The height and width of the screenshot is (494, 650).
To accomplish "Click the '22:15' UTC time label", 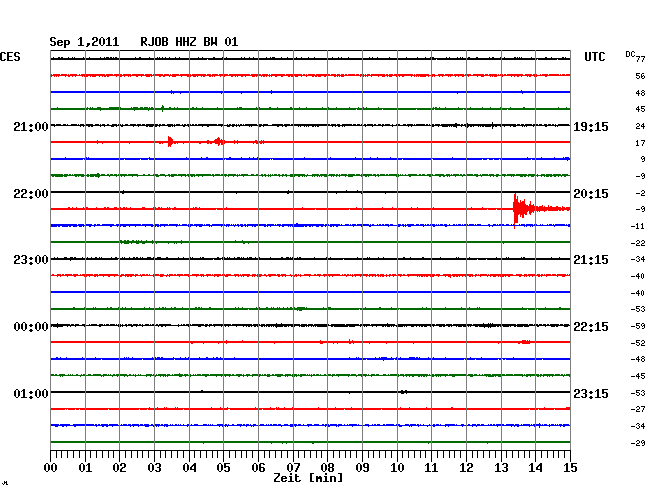I will pos(591,327).
